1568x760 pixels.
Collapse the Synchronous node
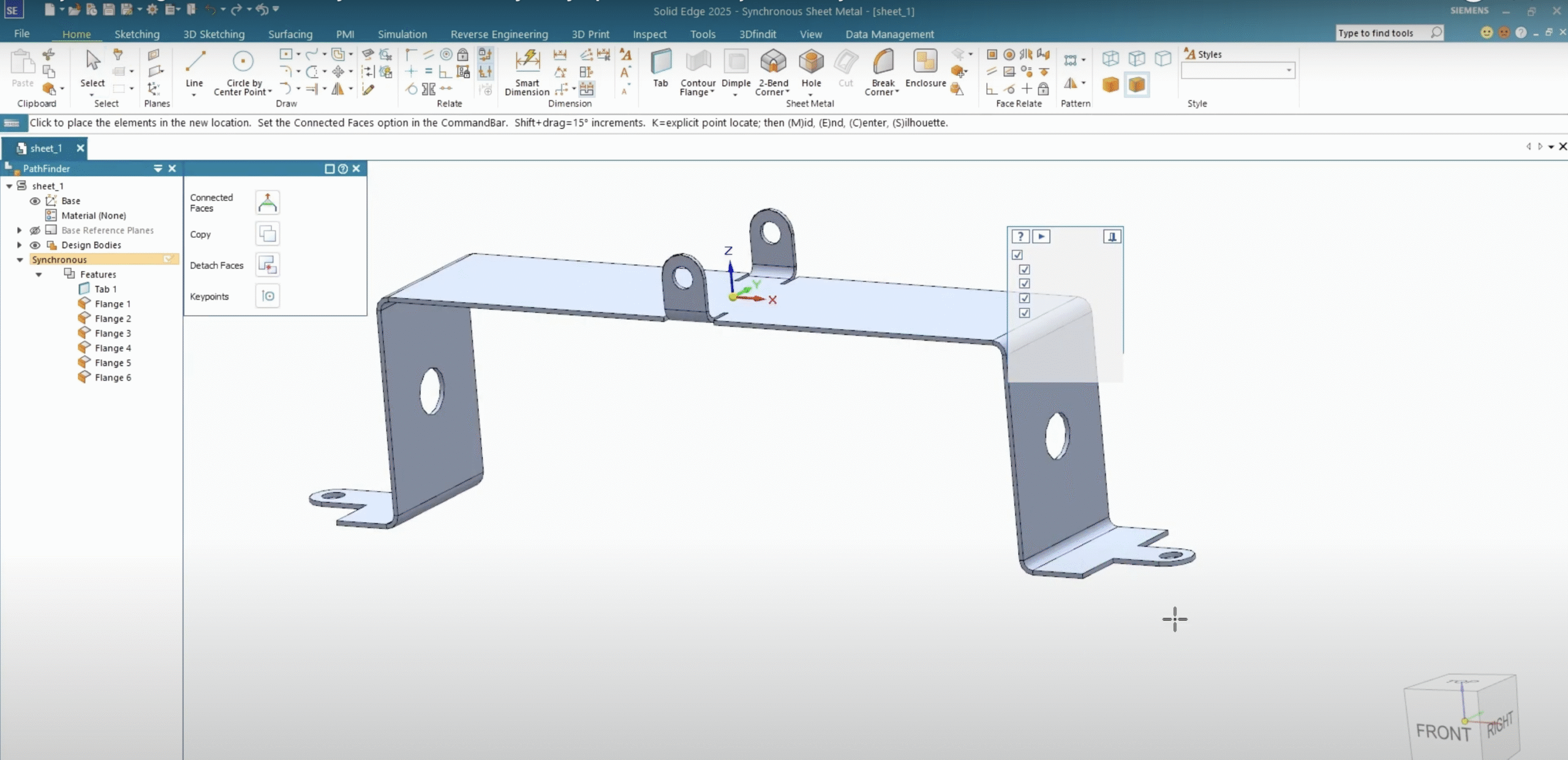point(20,260)
